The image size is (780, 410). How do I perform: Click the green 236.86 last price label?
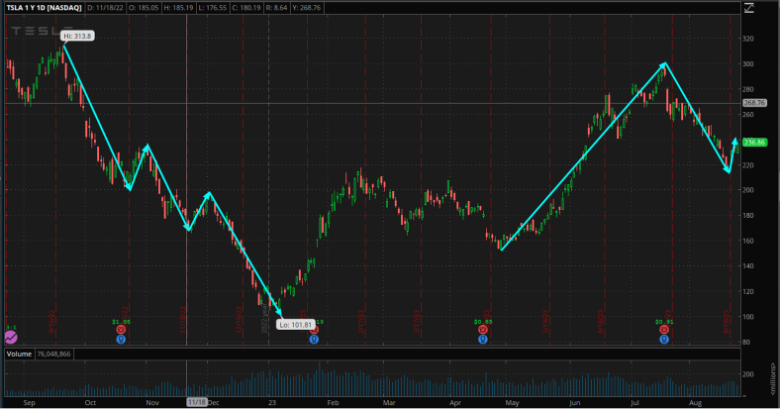pos(754,142)
